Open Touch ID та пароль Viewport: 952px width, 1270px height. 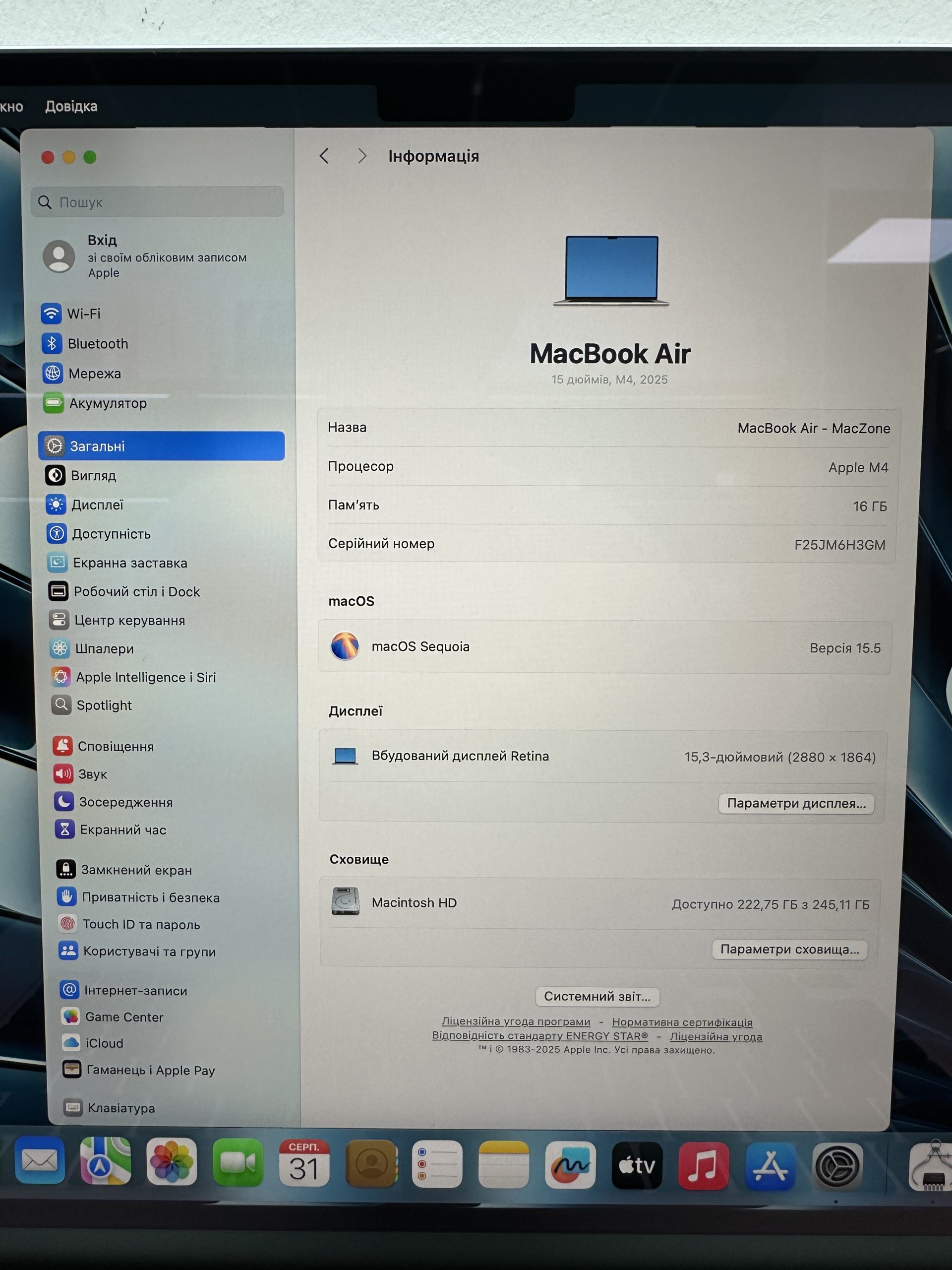[x=130, y=924]
